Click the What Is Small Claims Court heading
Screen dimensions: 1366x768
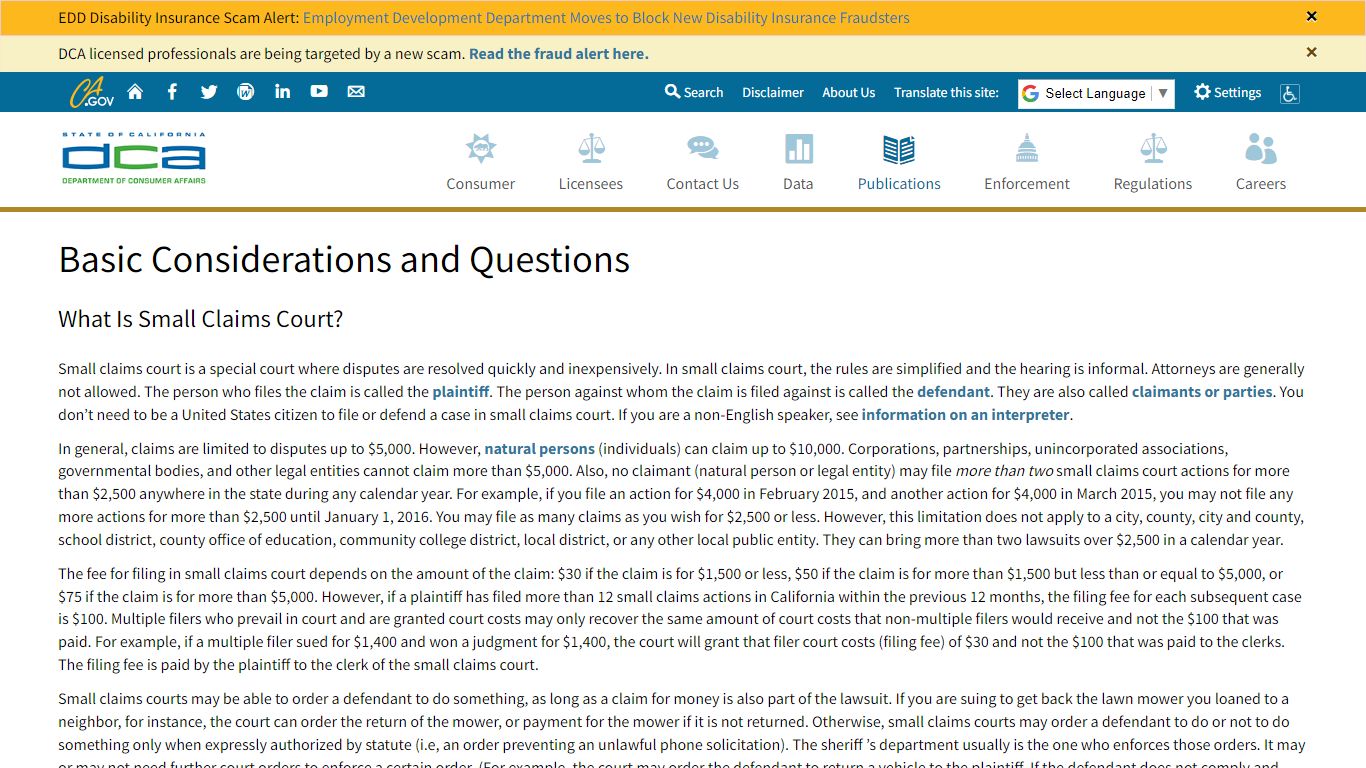coord(201,319)
